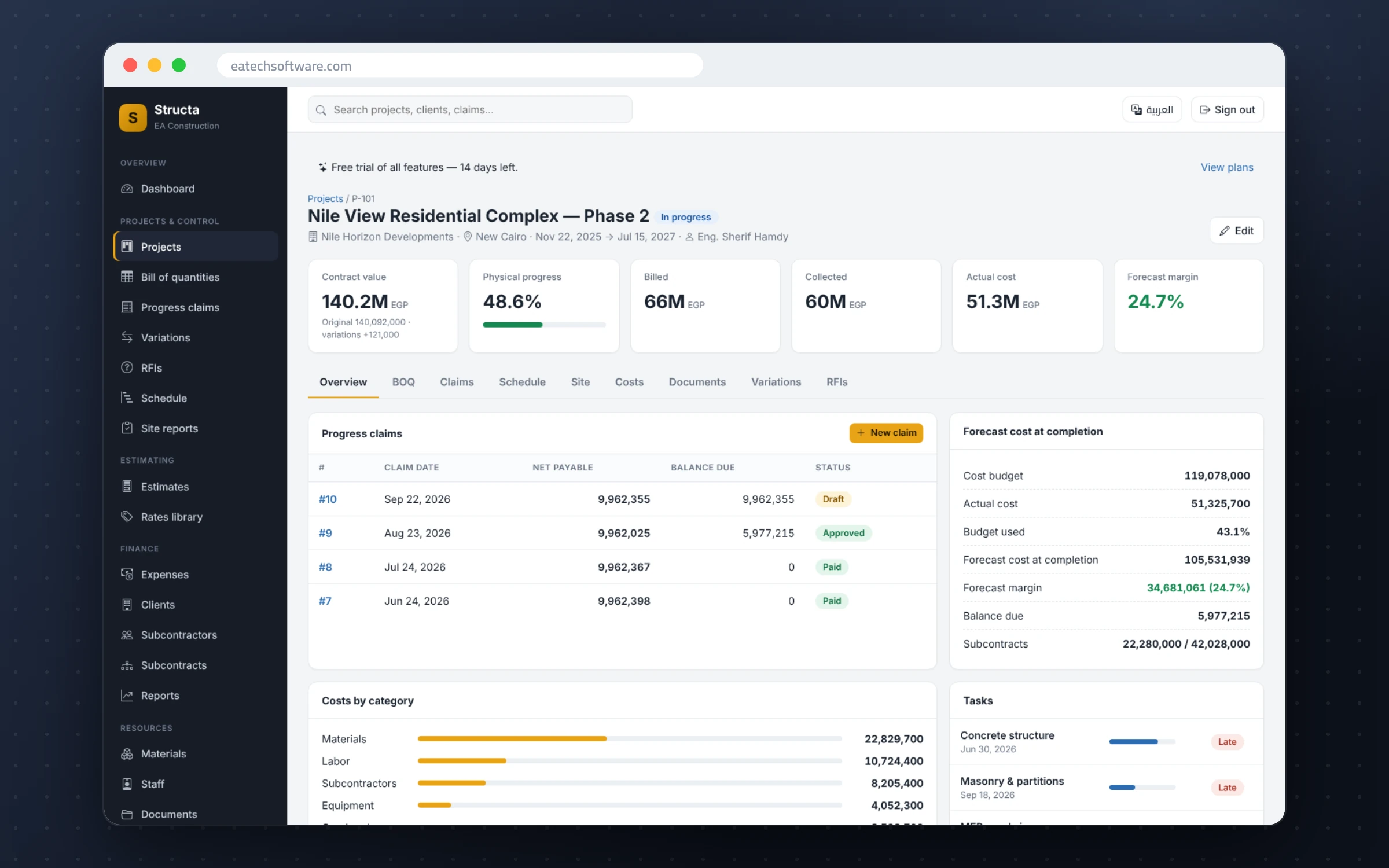Click the RFIs question-mark icon
The image size is (1389, 868).
tap(127, 367)
